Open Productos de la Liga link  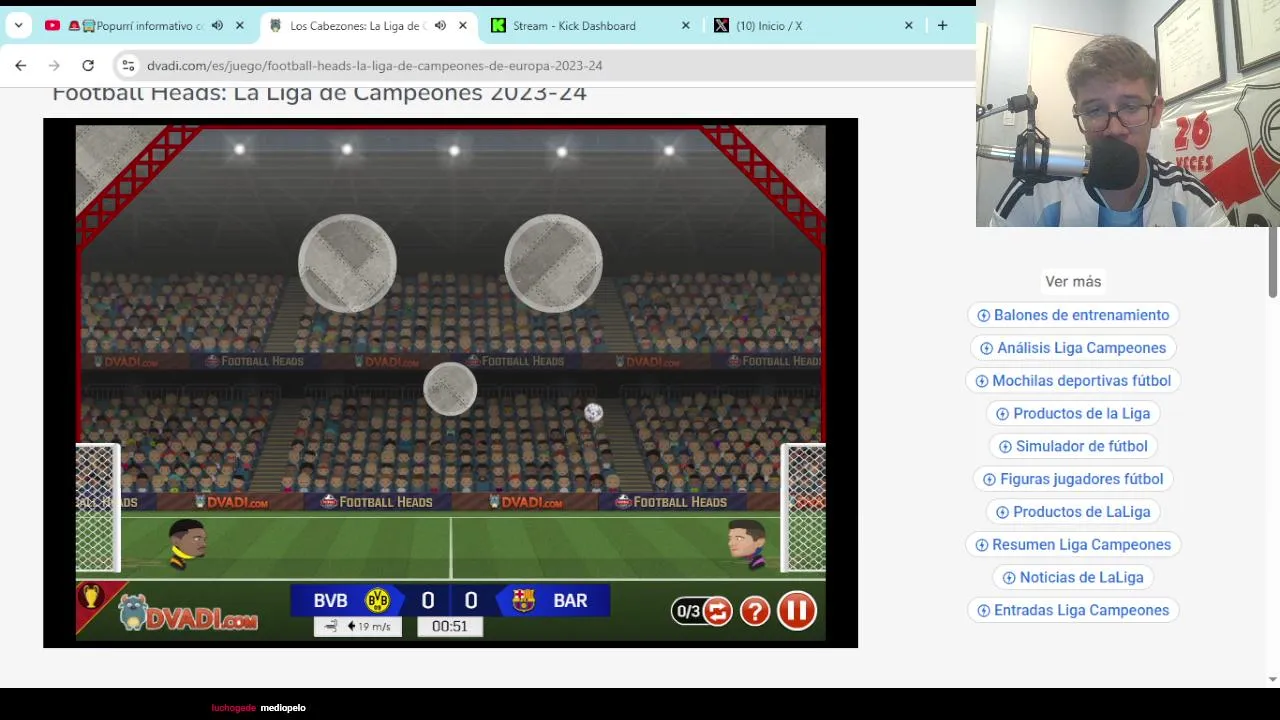(1073, 413)
